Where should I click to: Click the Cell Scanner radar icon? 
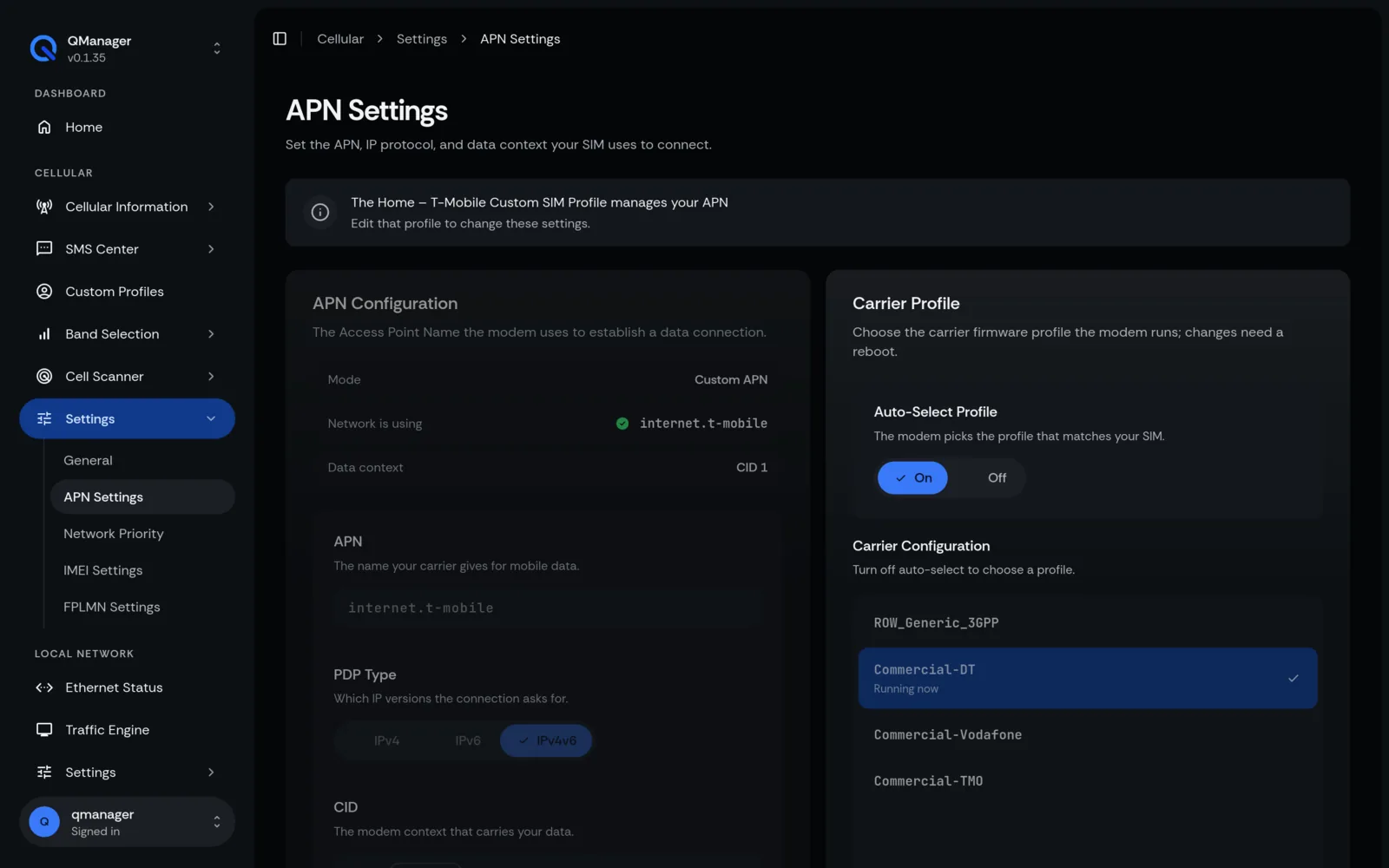click(x=44, y=377)
